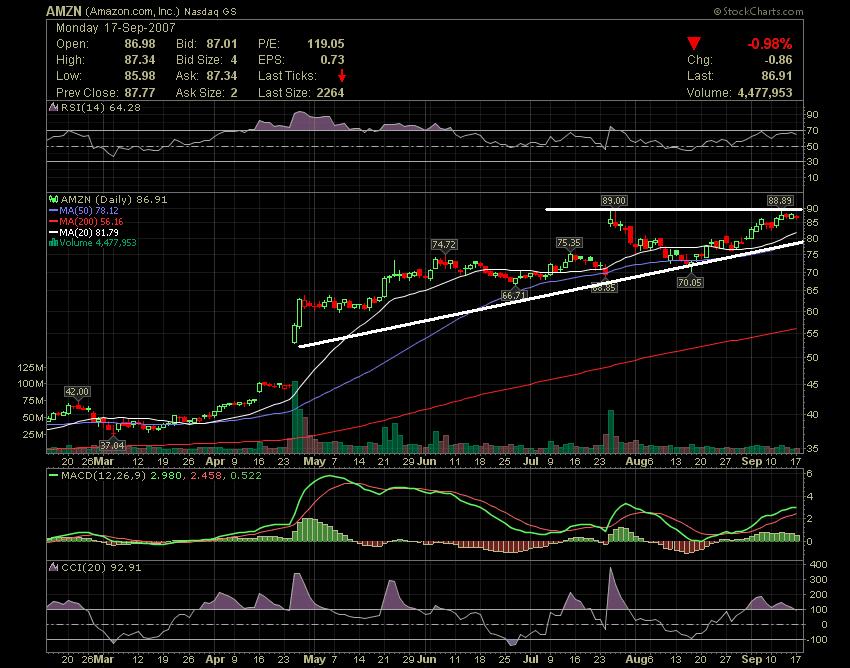Click the Last price 86.91 in header
This screenshot has height=668, width=850.
click(x=776, y=75)
